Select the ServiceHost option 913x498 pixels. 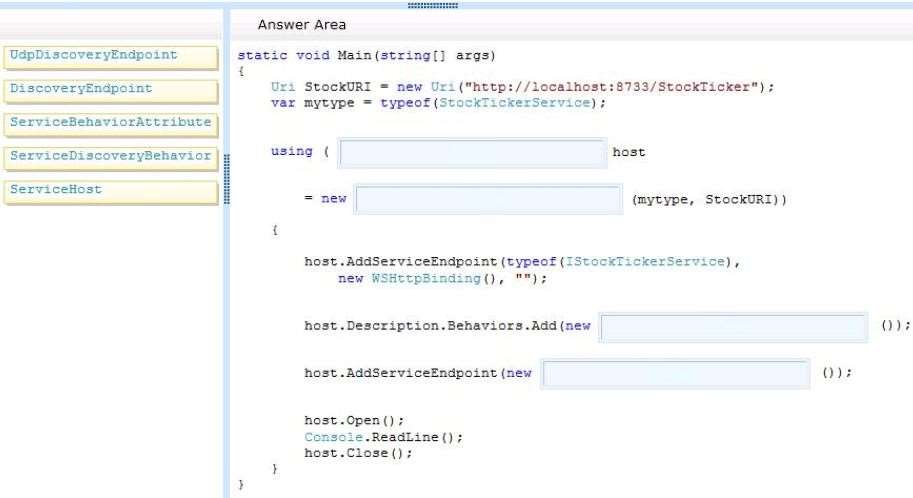pyautogui.click(x=111, y=192)
